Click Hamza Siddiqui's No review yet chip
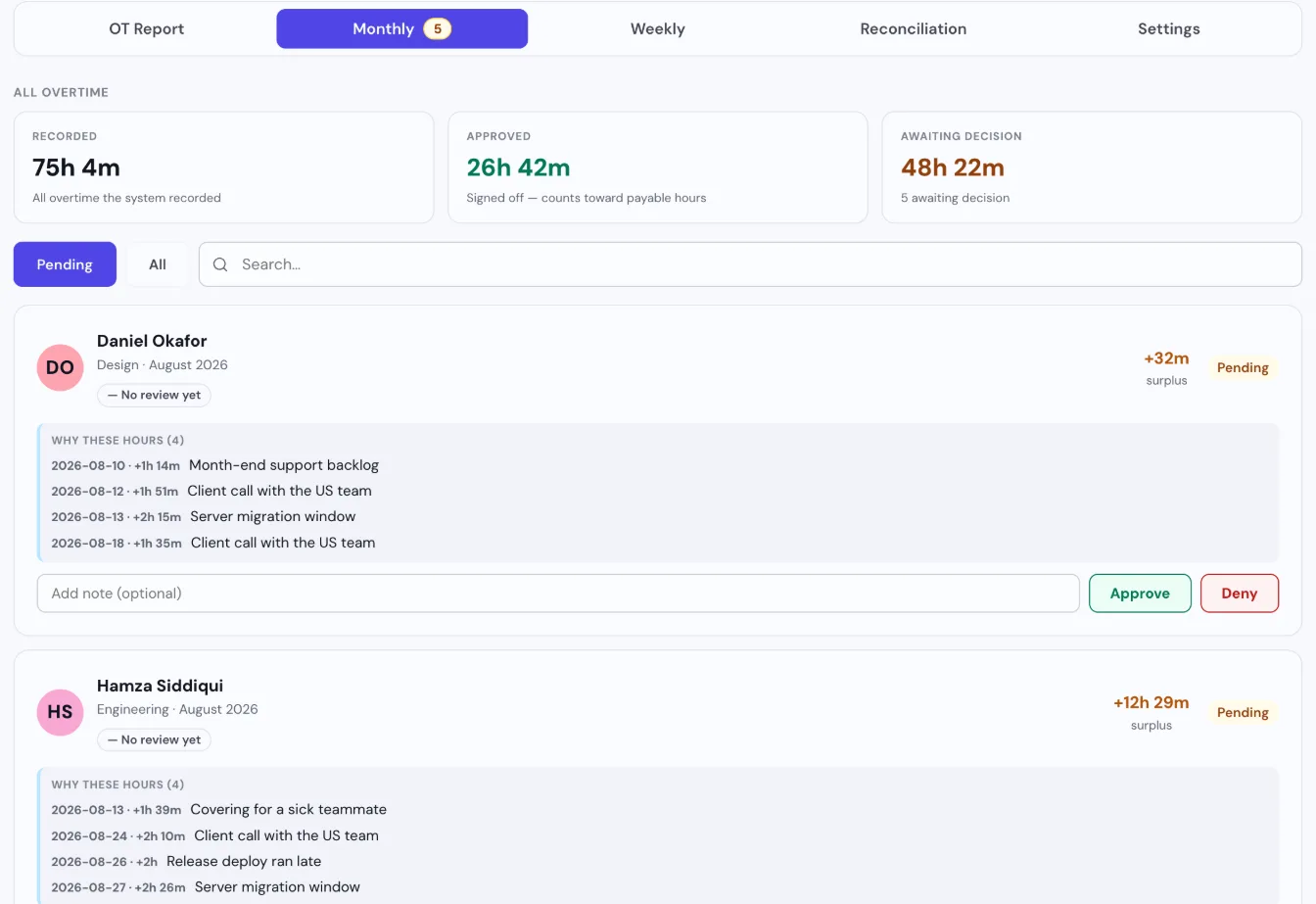The image size is (1316, 904). (x=154, y=739)
